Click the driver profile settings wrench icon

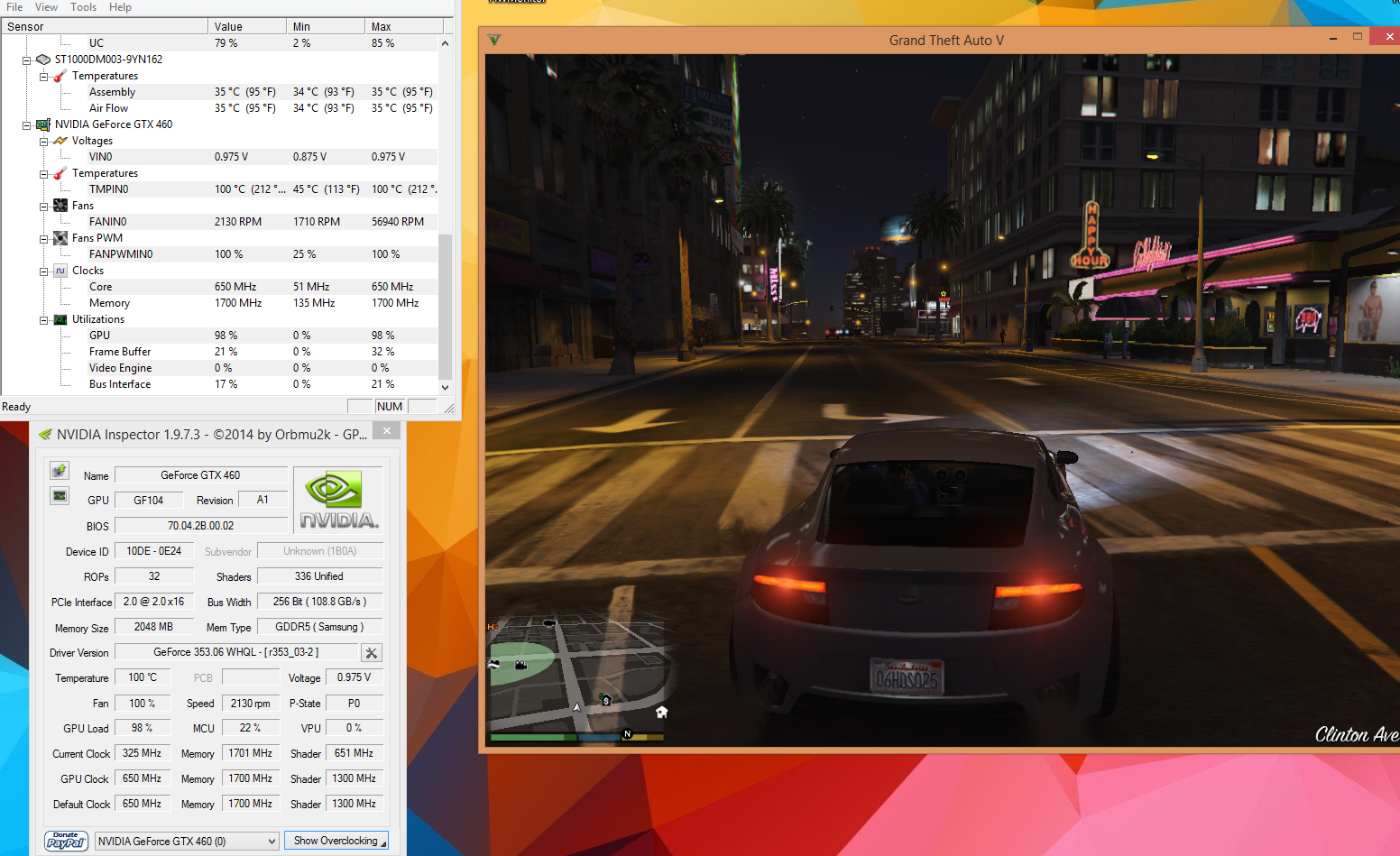coord(372,652)
